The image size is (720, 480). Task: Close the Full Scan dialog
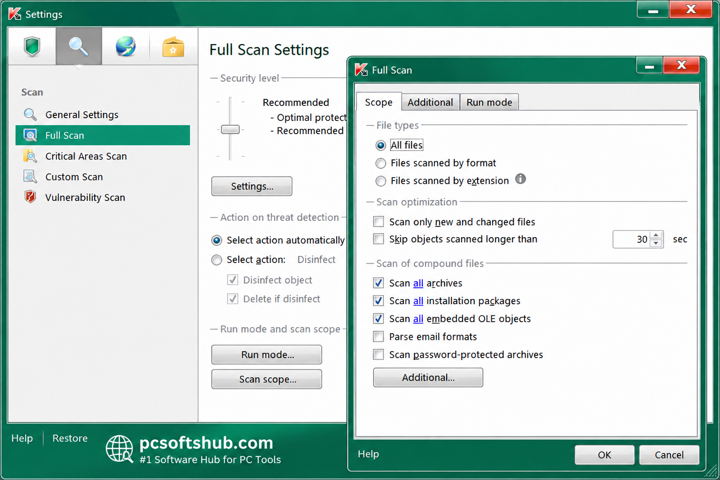coord(681,65)
